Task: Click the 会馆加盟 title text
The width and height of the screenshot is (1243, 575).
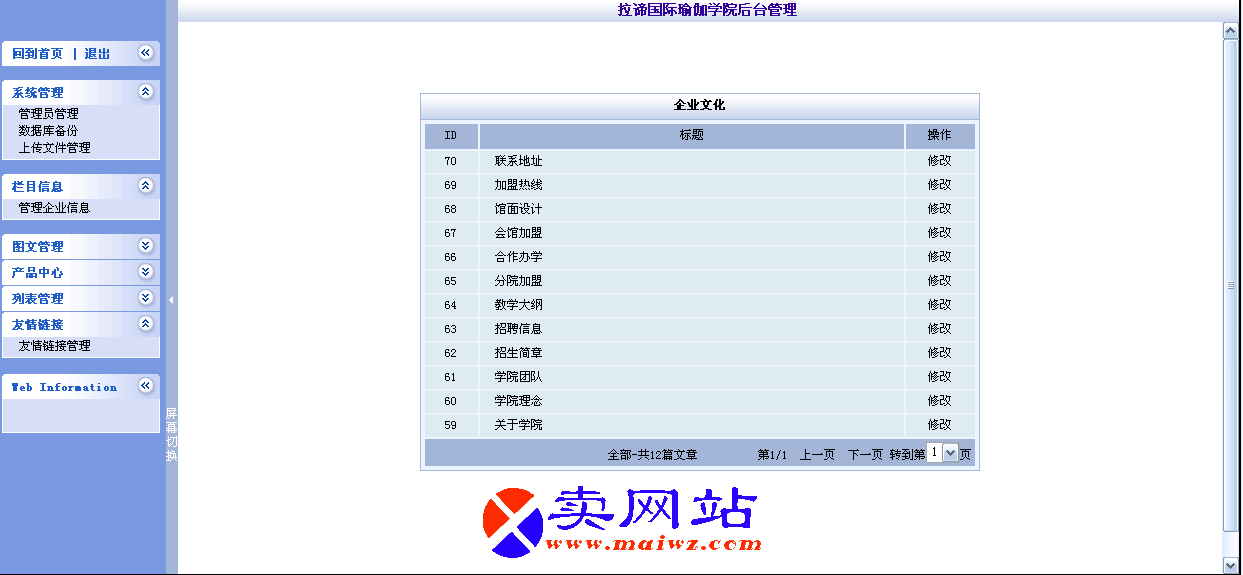Action: pyautogui.click(x=518, y=233)
